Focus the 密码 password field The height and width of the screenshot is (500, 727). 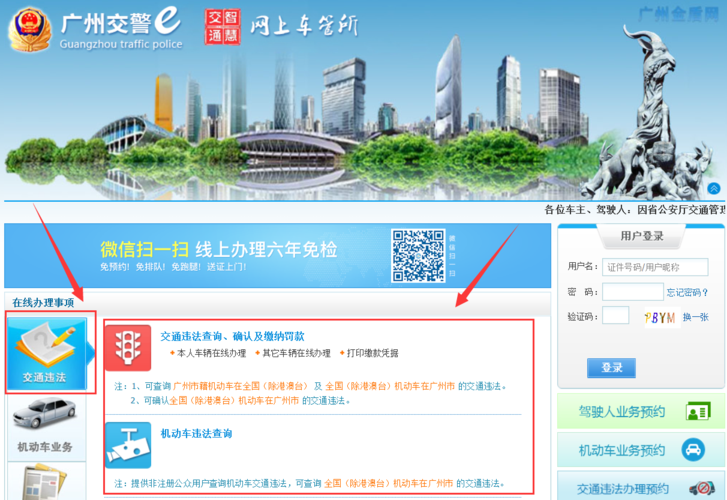(632, 292)
